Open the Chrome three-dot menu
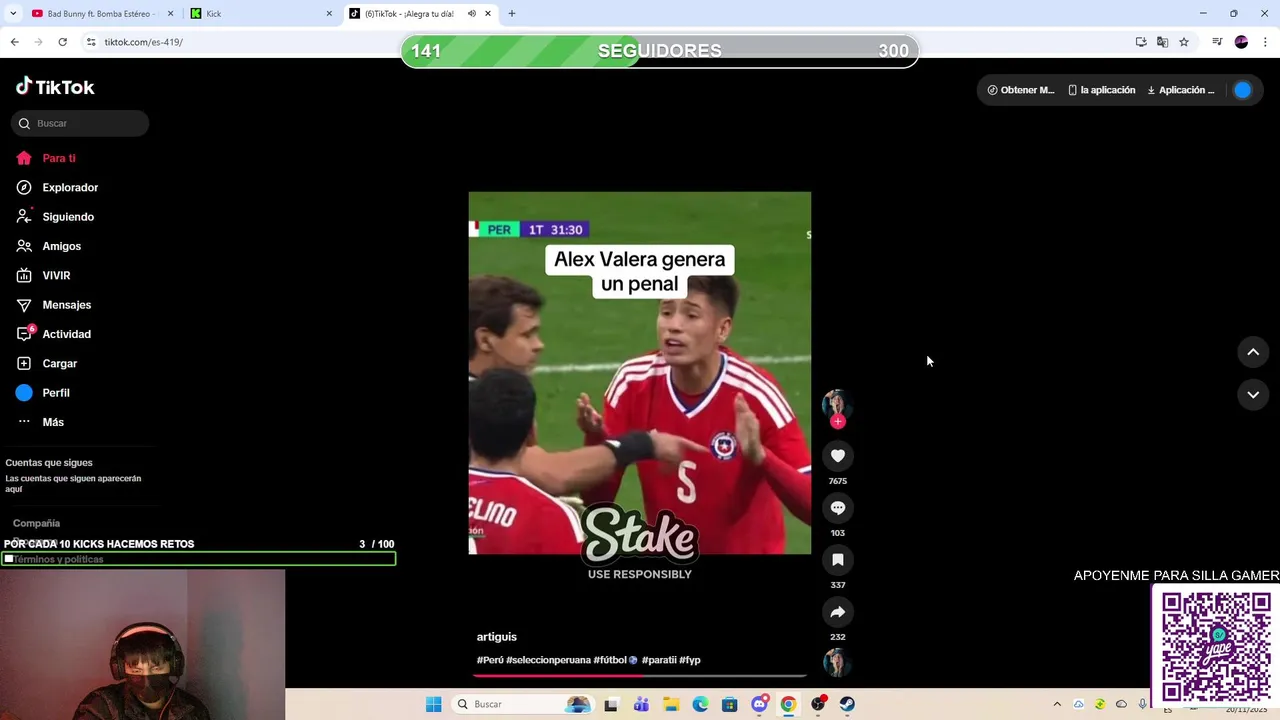 1265,42
